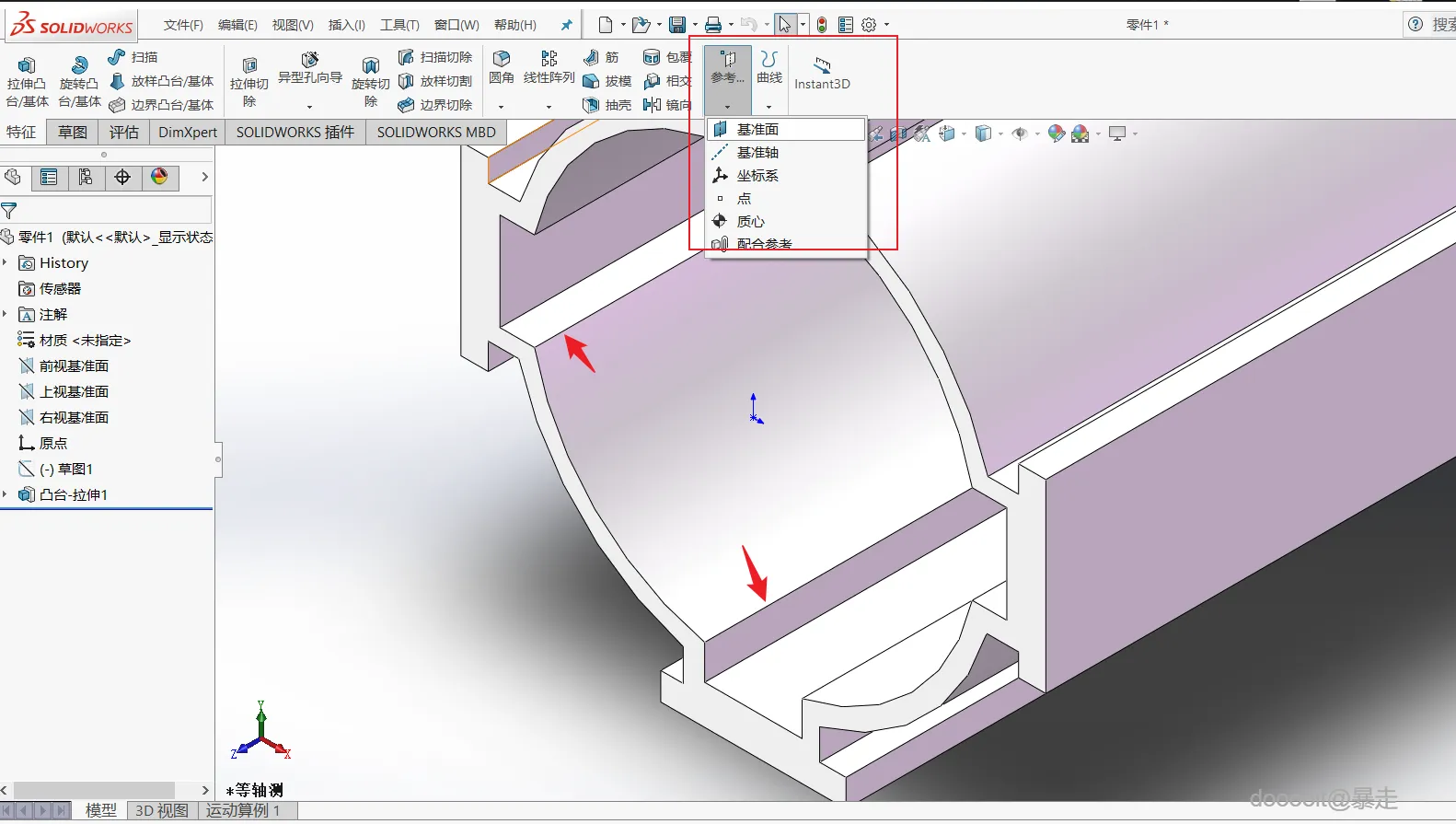Switch to the 运动算例 1 bottom tab
Viewport: 1456px width, 824px height.
(243, 810)
